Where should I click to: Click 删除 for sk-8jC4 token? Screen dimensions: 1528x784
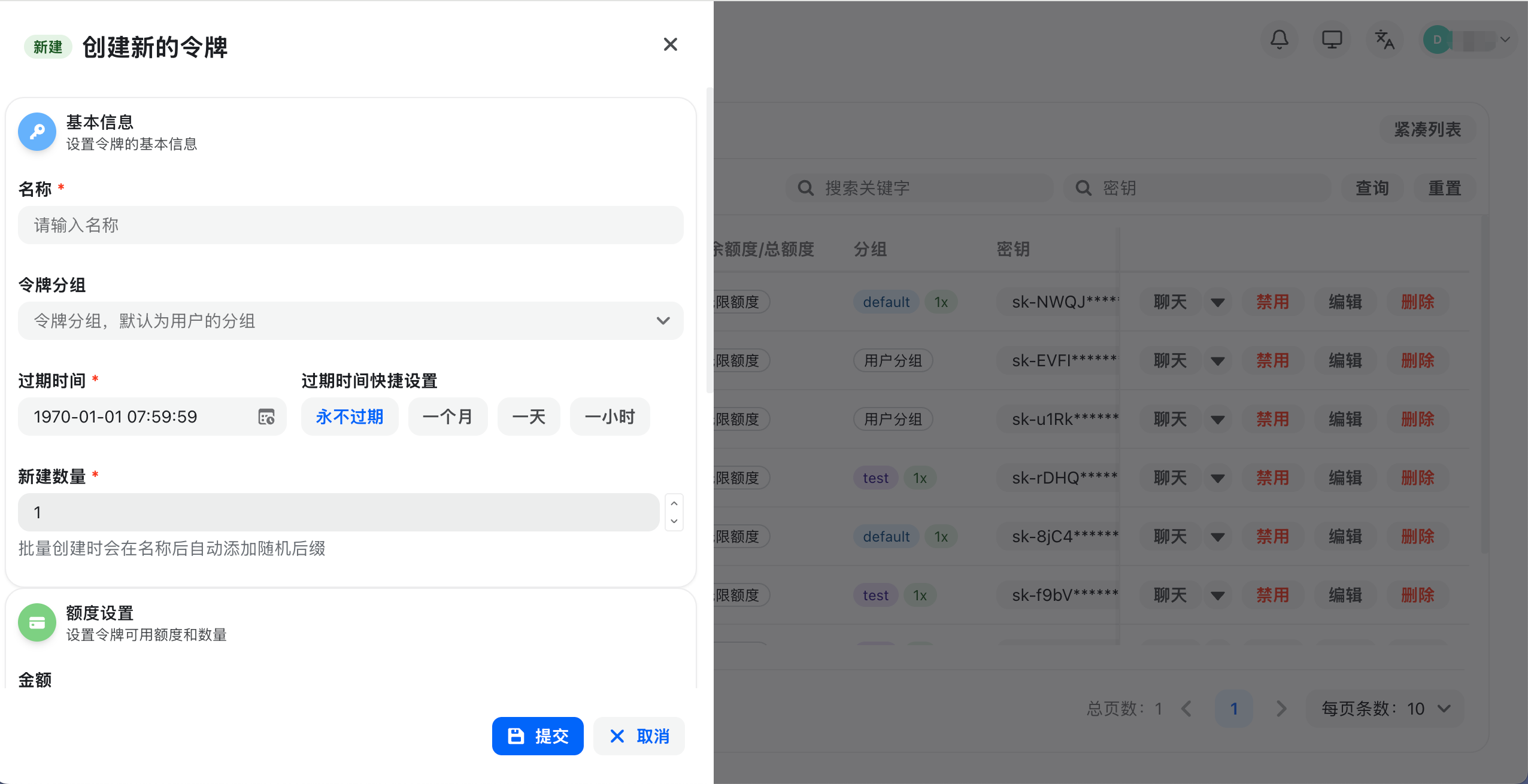tap(1418, 536)
